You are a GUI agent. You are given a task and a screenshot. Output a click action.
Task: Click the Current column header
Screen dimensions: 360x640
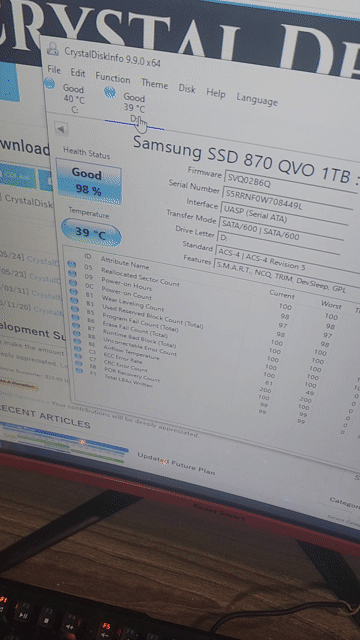point(282,294)
